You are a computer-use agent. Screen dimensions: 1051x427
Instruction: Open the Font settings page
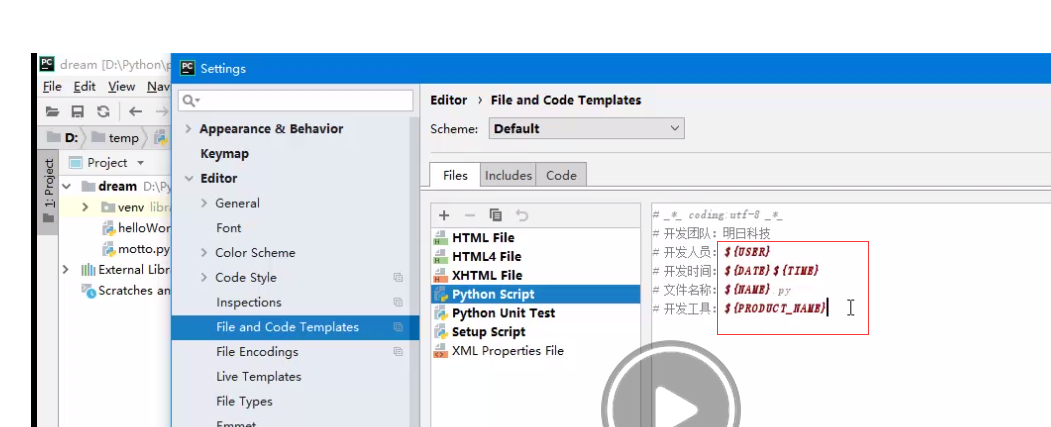229,228
